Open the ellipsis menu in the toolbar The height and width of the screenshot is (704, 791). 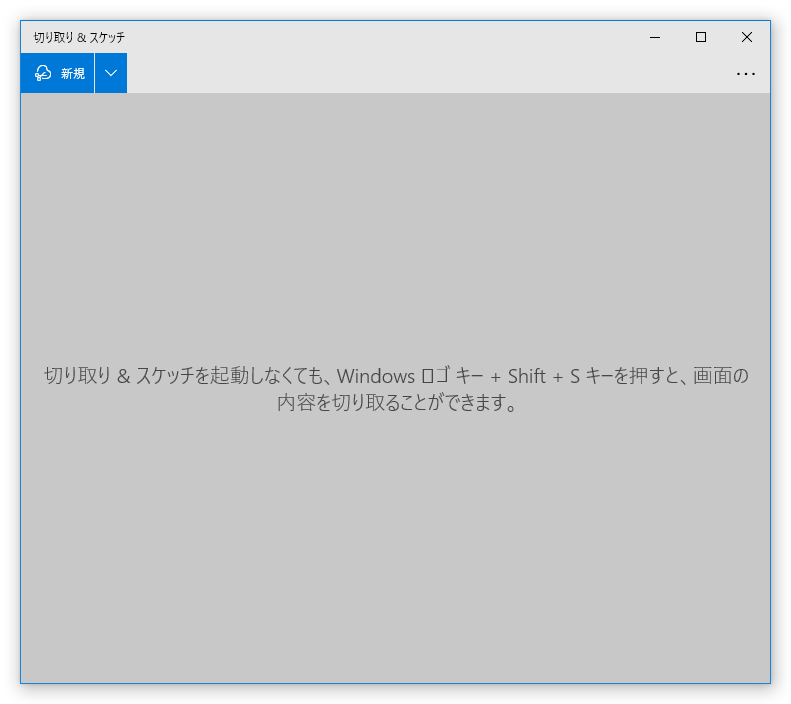(x=746, y=73)
